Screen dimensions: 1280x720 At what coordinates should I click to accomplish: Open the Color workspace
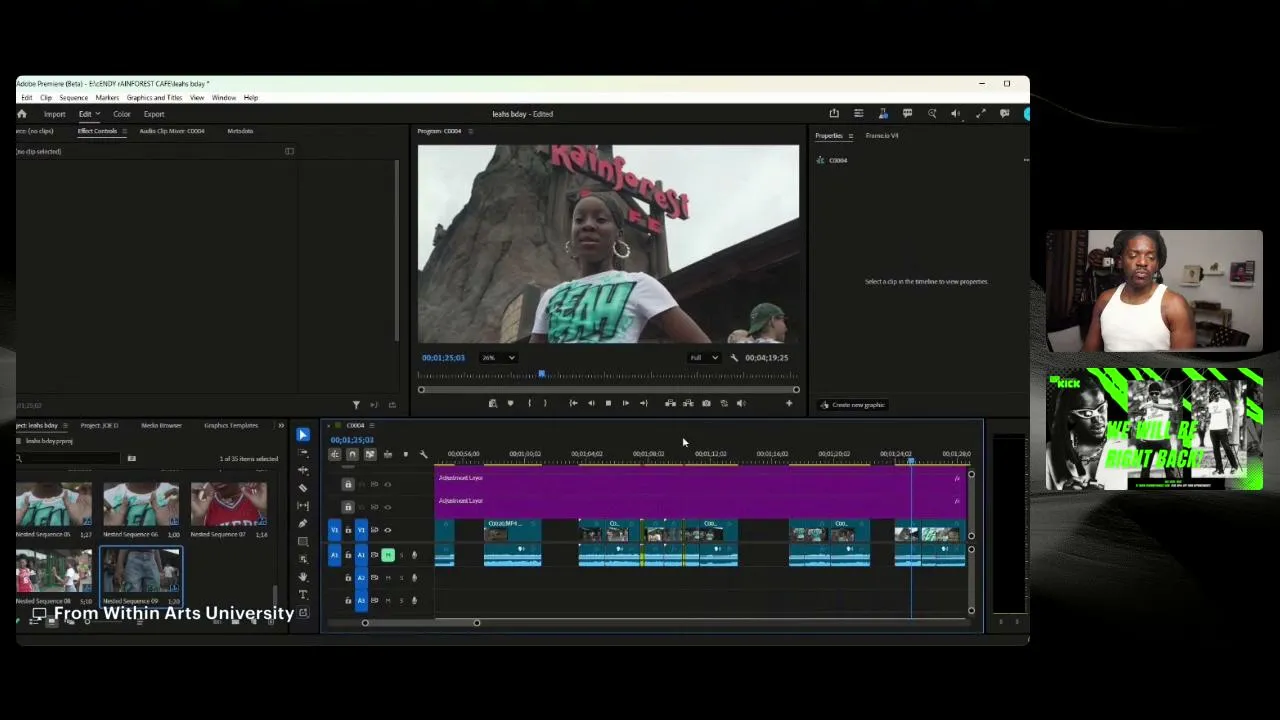121,114
